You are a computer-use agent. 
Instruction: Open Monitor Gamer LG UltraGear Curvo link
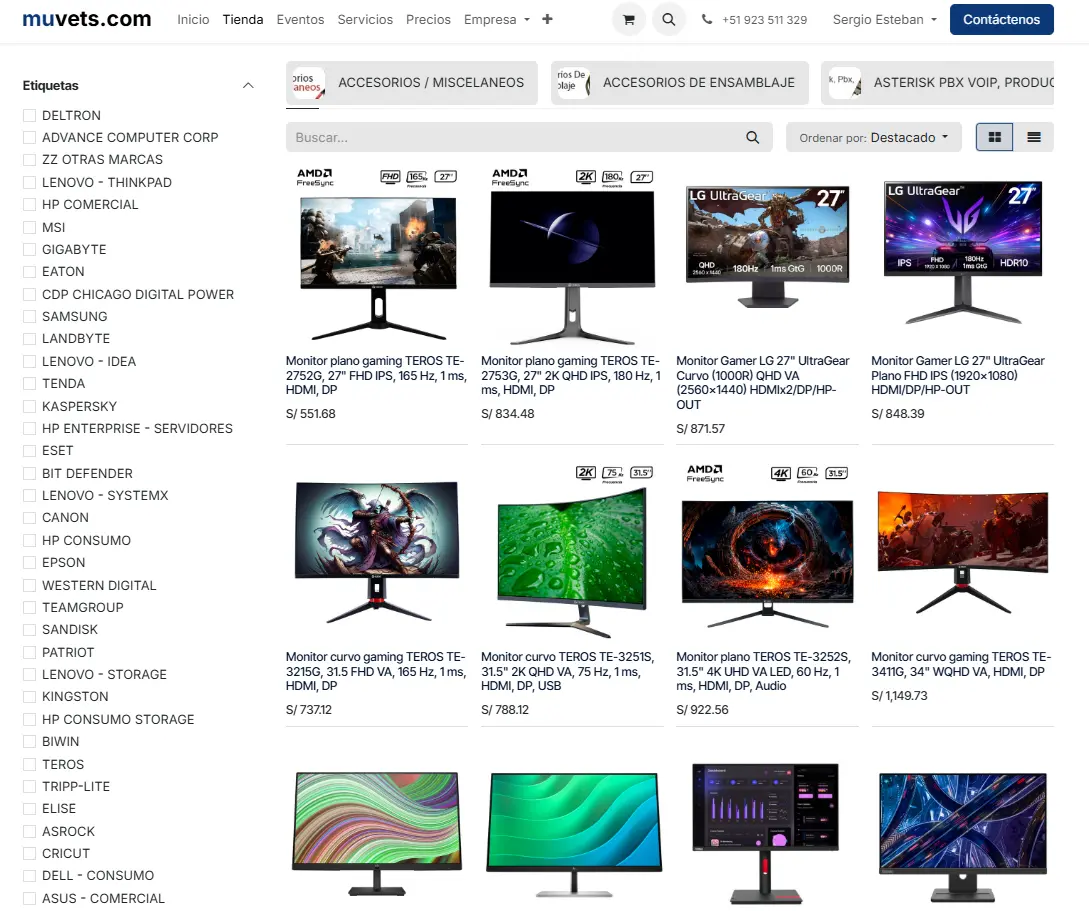[763, 383]
